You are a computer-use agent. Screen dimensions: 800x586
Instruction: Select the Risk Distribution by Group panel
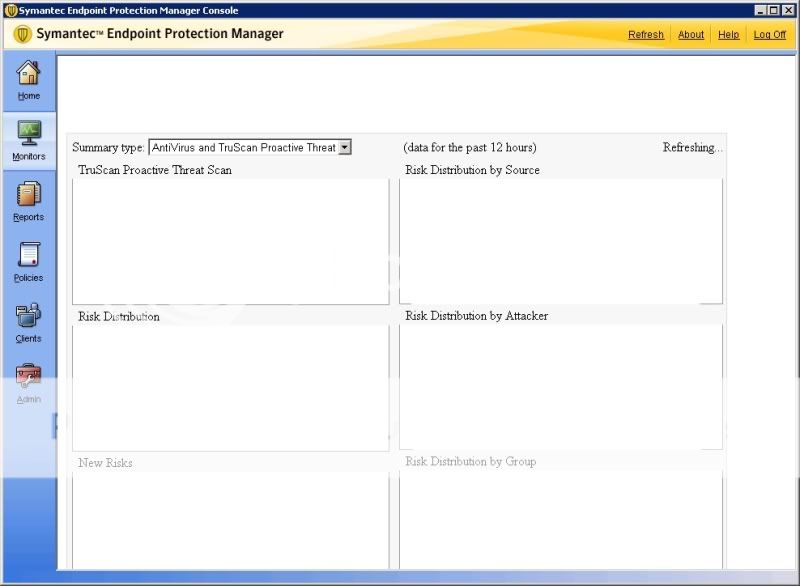click(x=560, y=520)
